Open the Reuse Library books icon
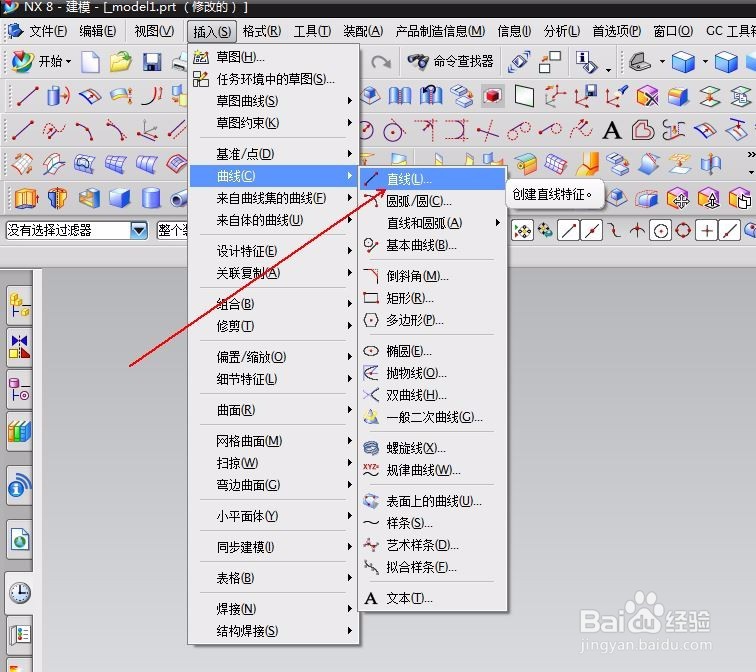 coord(20,430)
